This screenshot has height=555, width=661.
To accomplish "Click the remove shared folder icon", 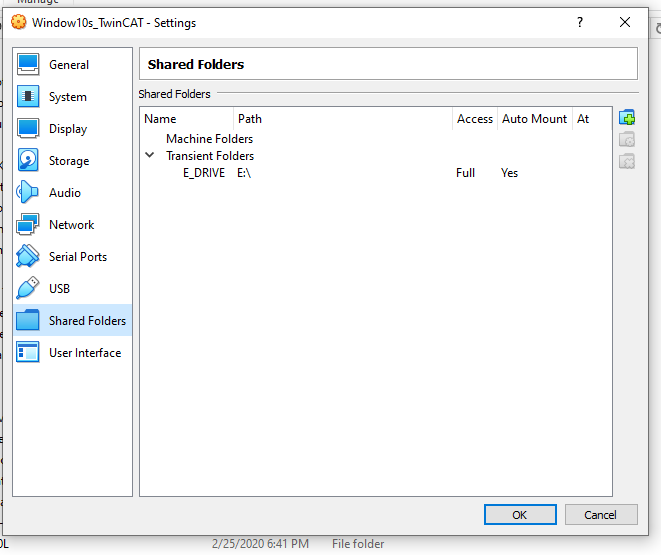I will pos(627,161).
